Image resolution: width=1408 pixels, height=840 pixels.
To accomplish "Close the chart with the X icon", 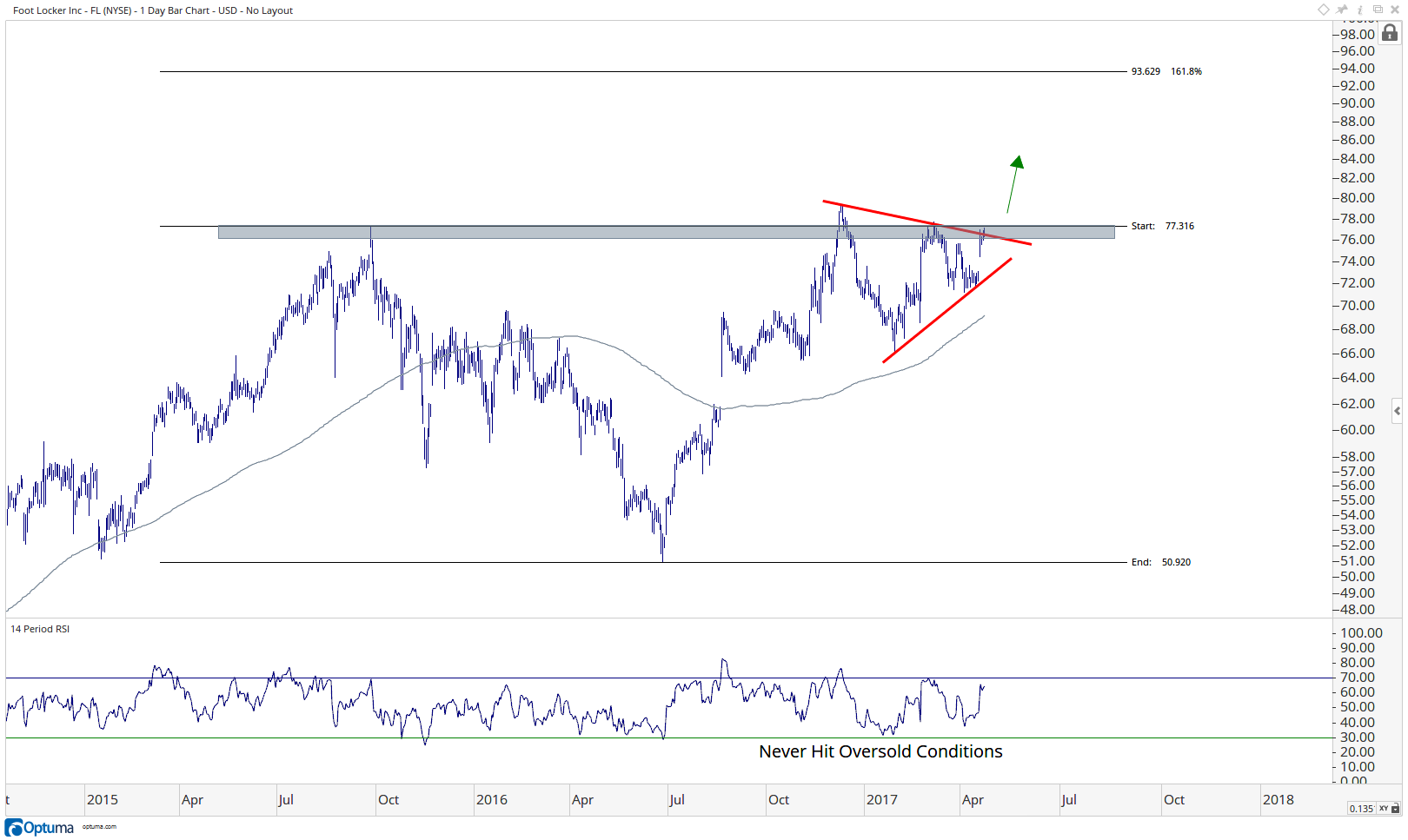I will 1395,10.
